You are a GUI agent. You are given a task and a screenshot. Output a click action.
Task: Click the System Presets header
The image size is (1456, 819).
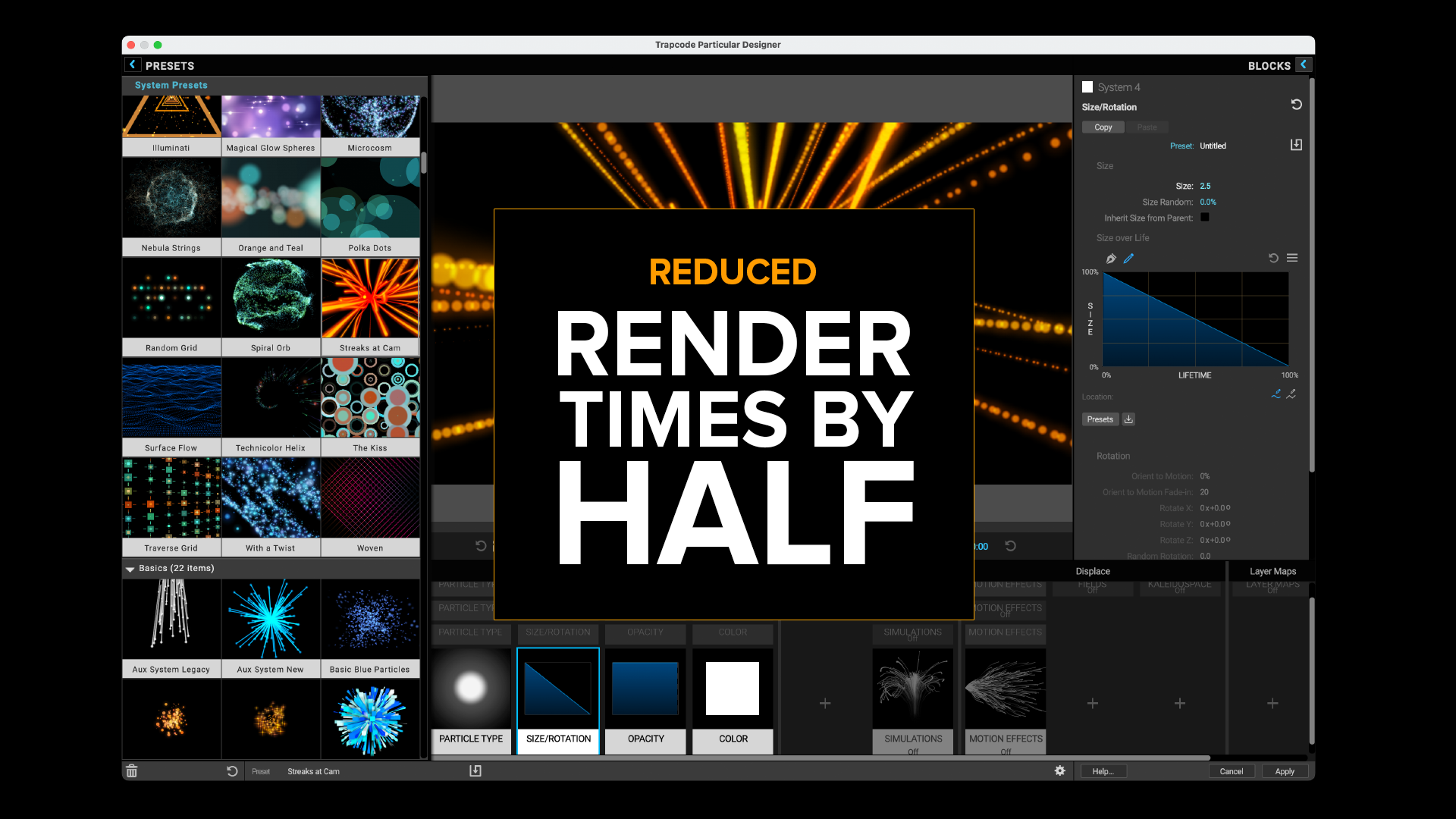coord(171,85)
